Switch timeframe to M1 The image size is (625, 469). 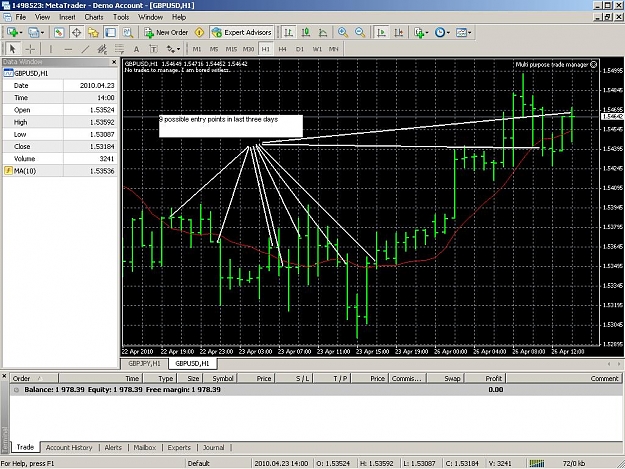pyautogui.click(x=197, y=49)
